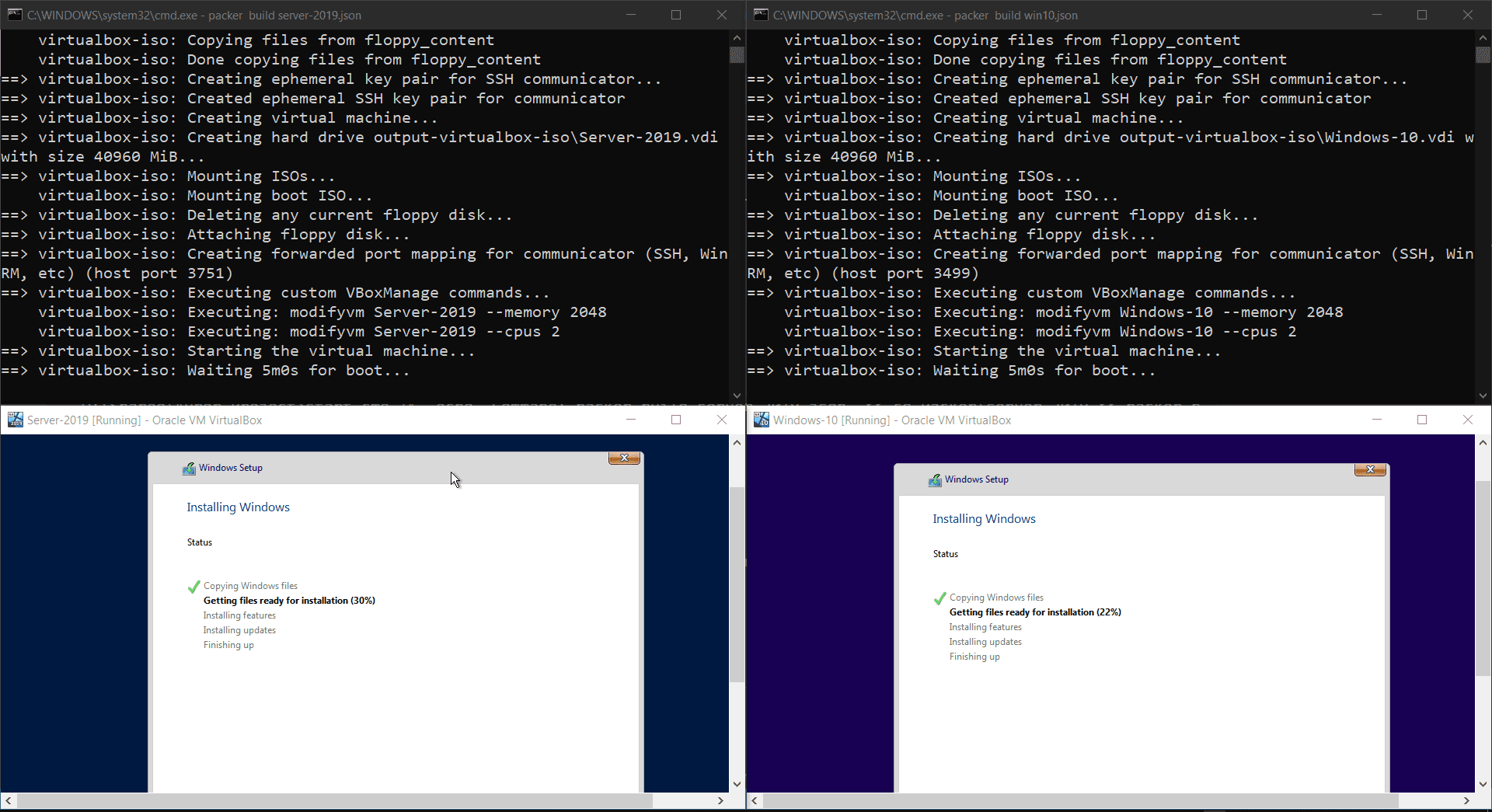The width and height of the screenshot is (1492, 812).
Task: Click scroll left arrow in Windows-10 VM window
Action: (x=755, y=800)
